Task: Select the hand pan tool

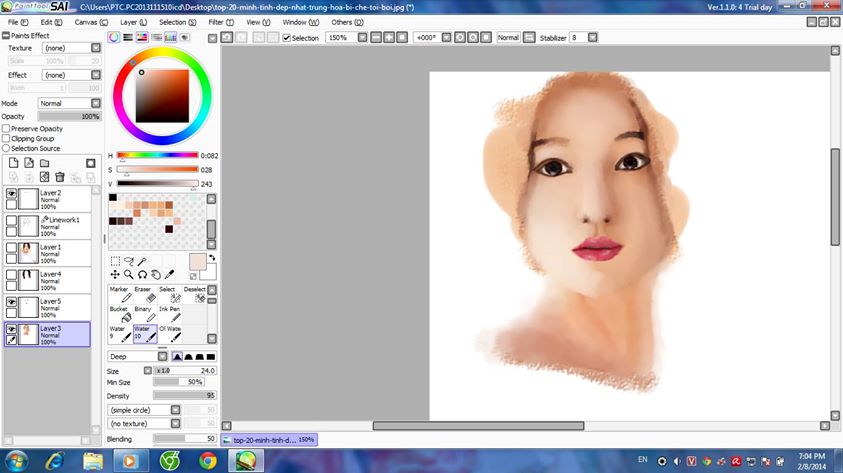Action: point(156,275)
